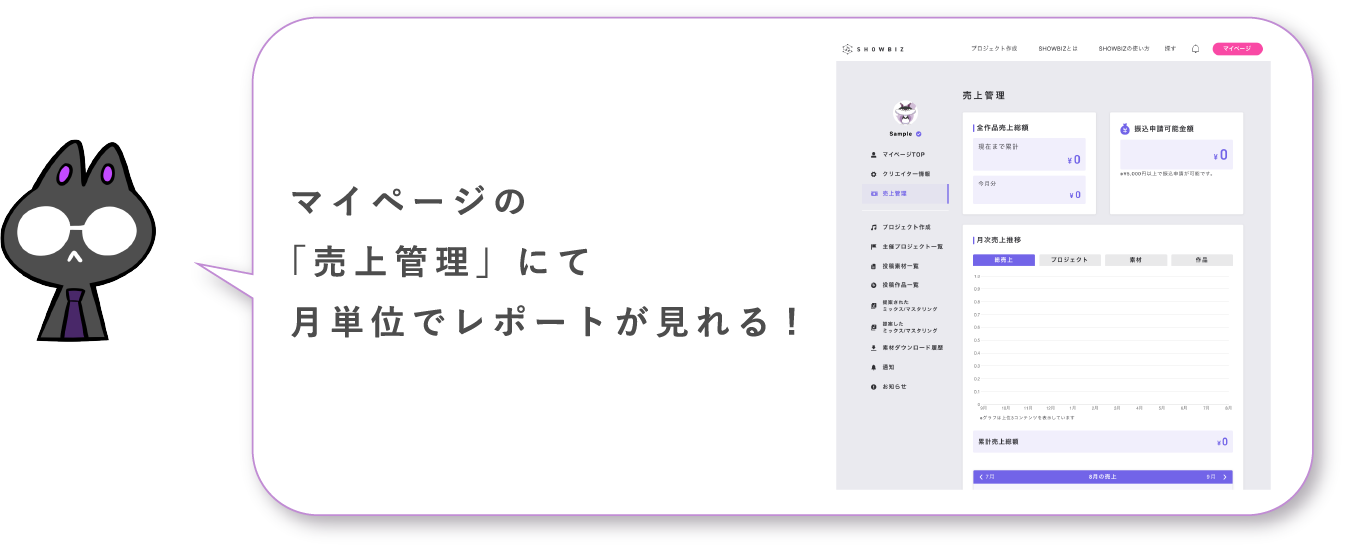Select the 総売上 chart tab
The image size is (1348, 550).
(x=1003, y=260)
